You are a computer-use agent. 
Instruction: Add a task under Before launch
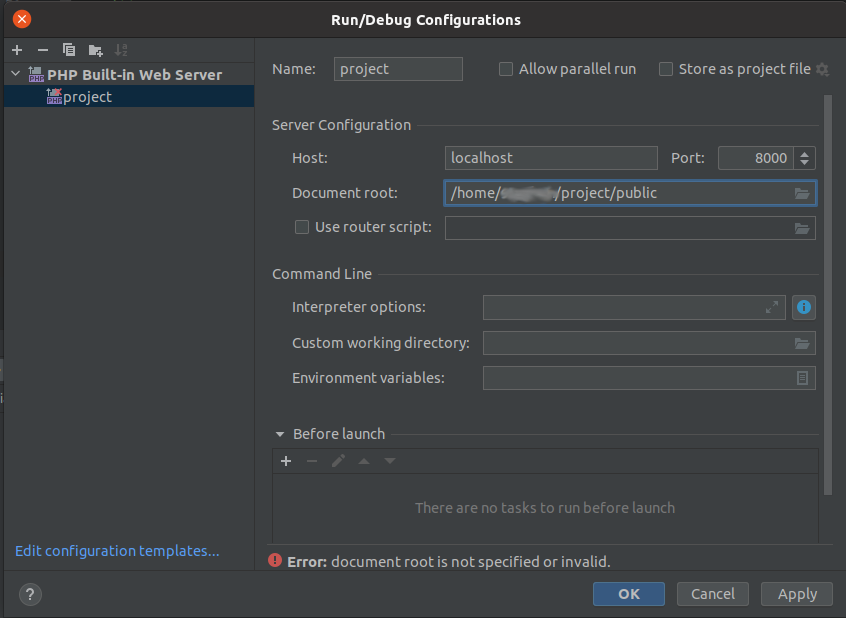point(286,461)
